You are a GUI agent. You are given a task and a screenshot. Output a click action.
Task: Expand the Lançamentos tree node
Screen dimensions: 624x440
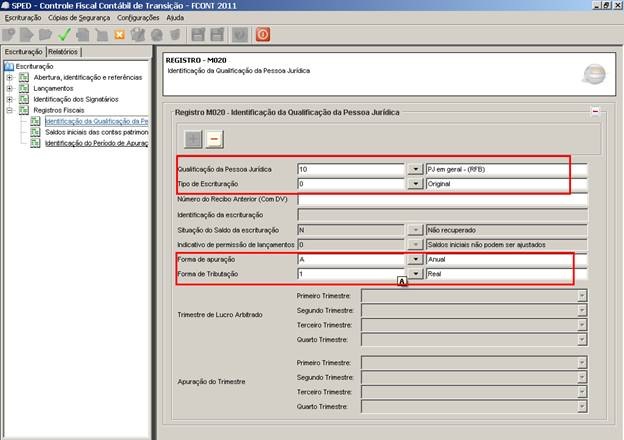10,88
